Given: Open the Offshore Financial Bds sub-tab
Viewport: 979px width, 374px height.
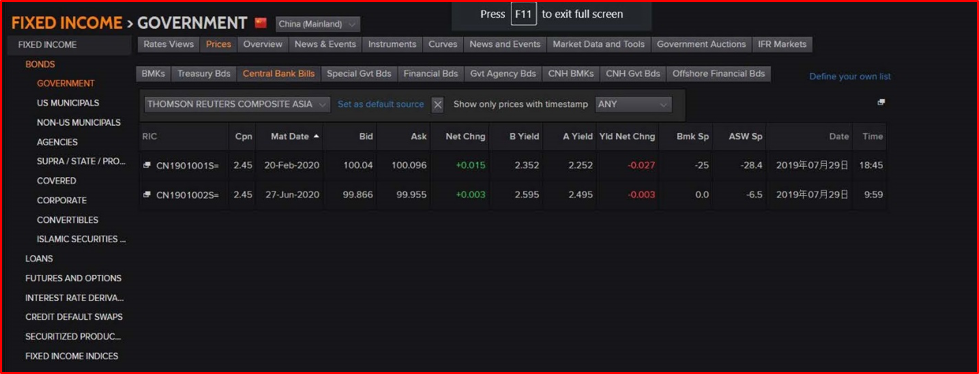Looking at the screenshot, I should point(719,74).
